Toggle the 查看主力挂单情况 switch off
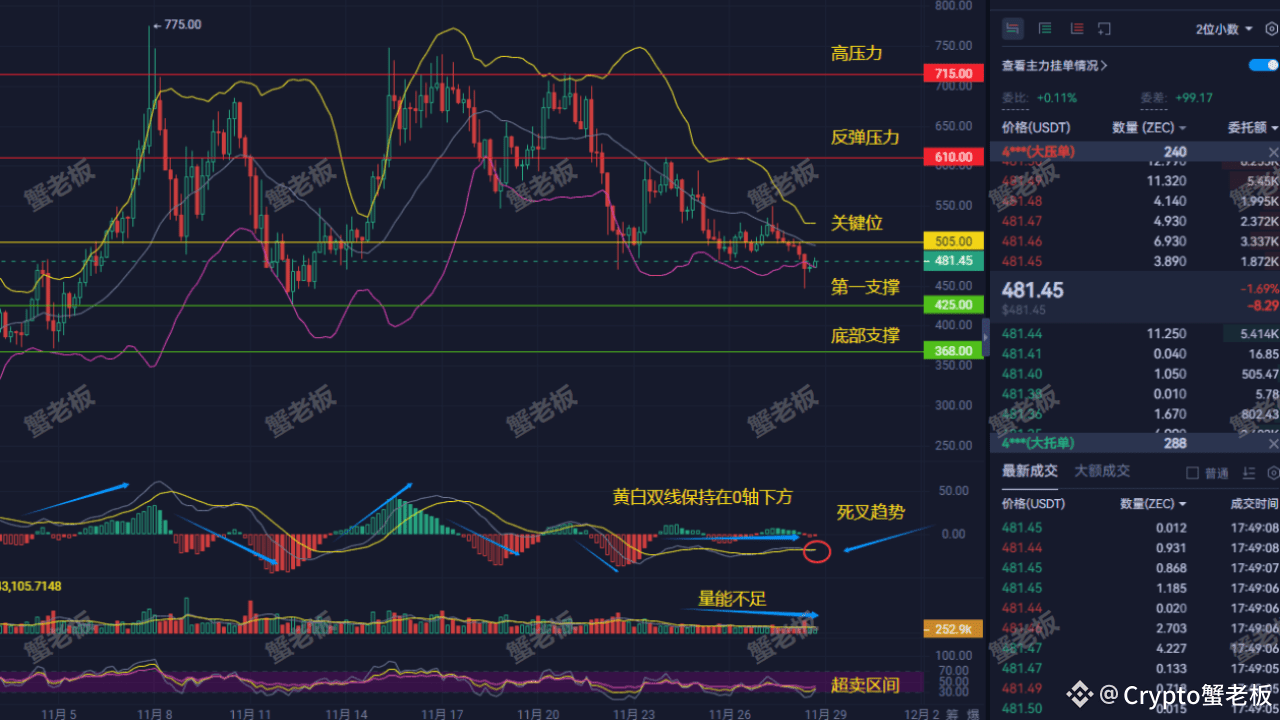 [1263, 65]
